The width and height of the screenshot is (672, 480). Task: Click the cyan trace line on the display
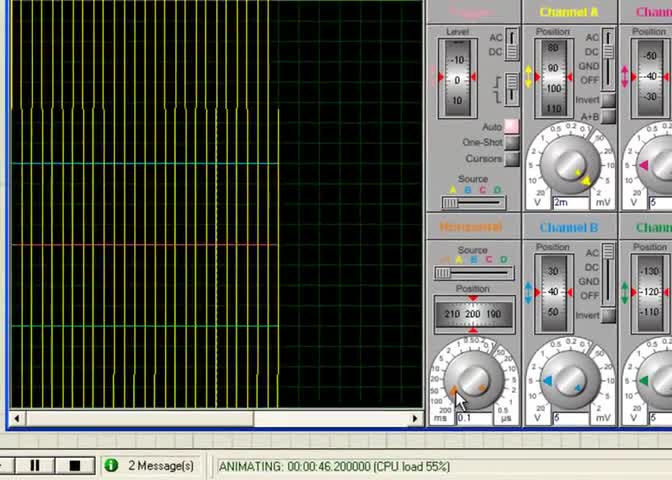[x=145, y=163]
